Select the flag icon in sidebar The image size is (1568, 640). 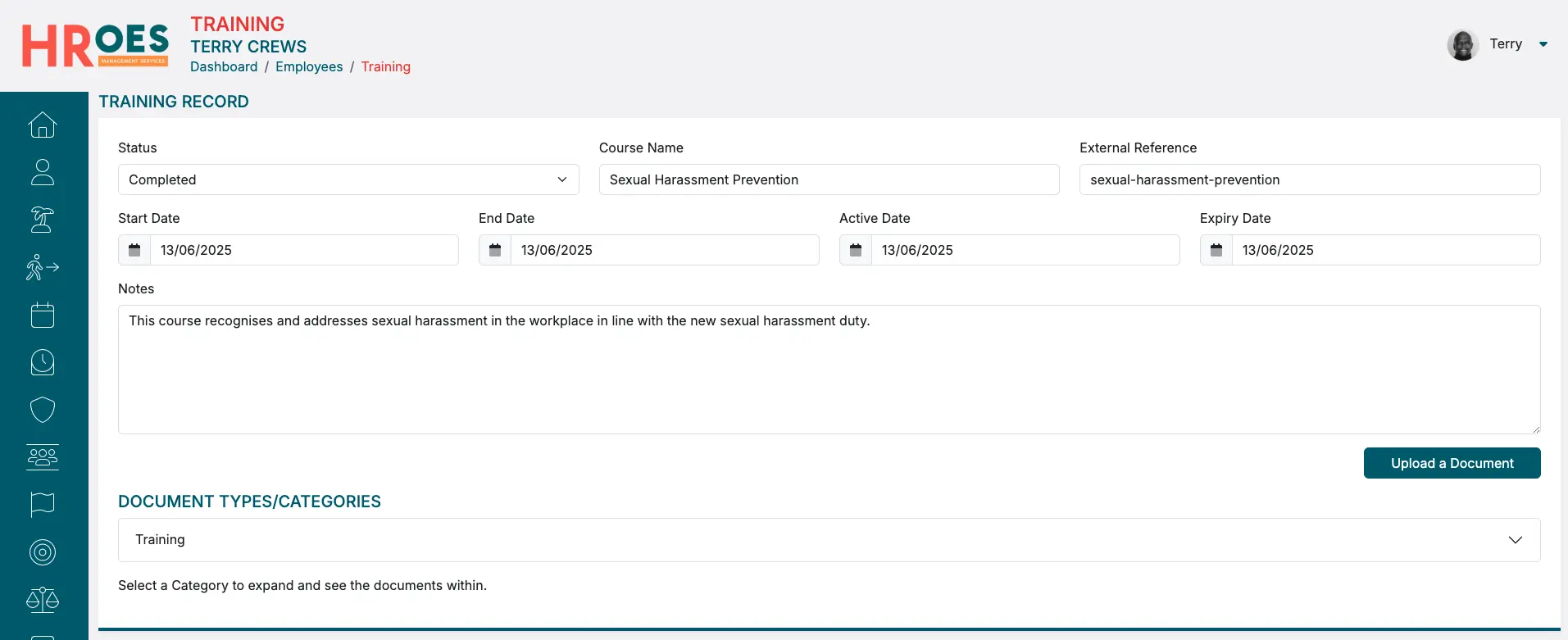tap(43, 505)
